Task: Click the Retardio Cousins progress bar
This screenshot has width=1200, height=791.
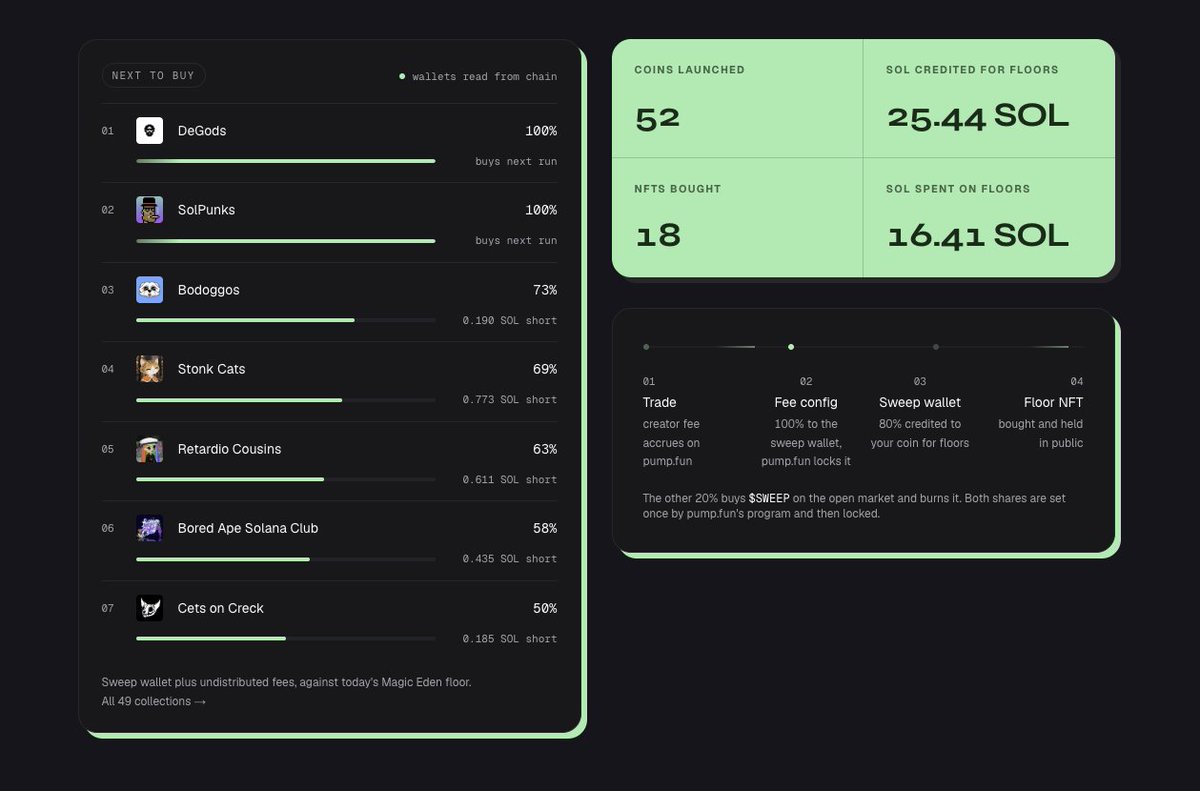Action: tap(286, 479)
